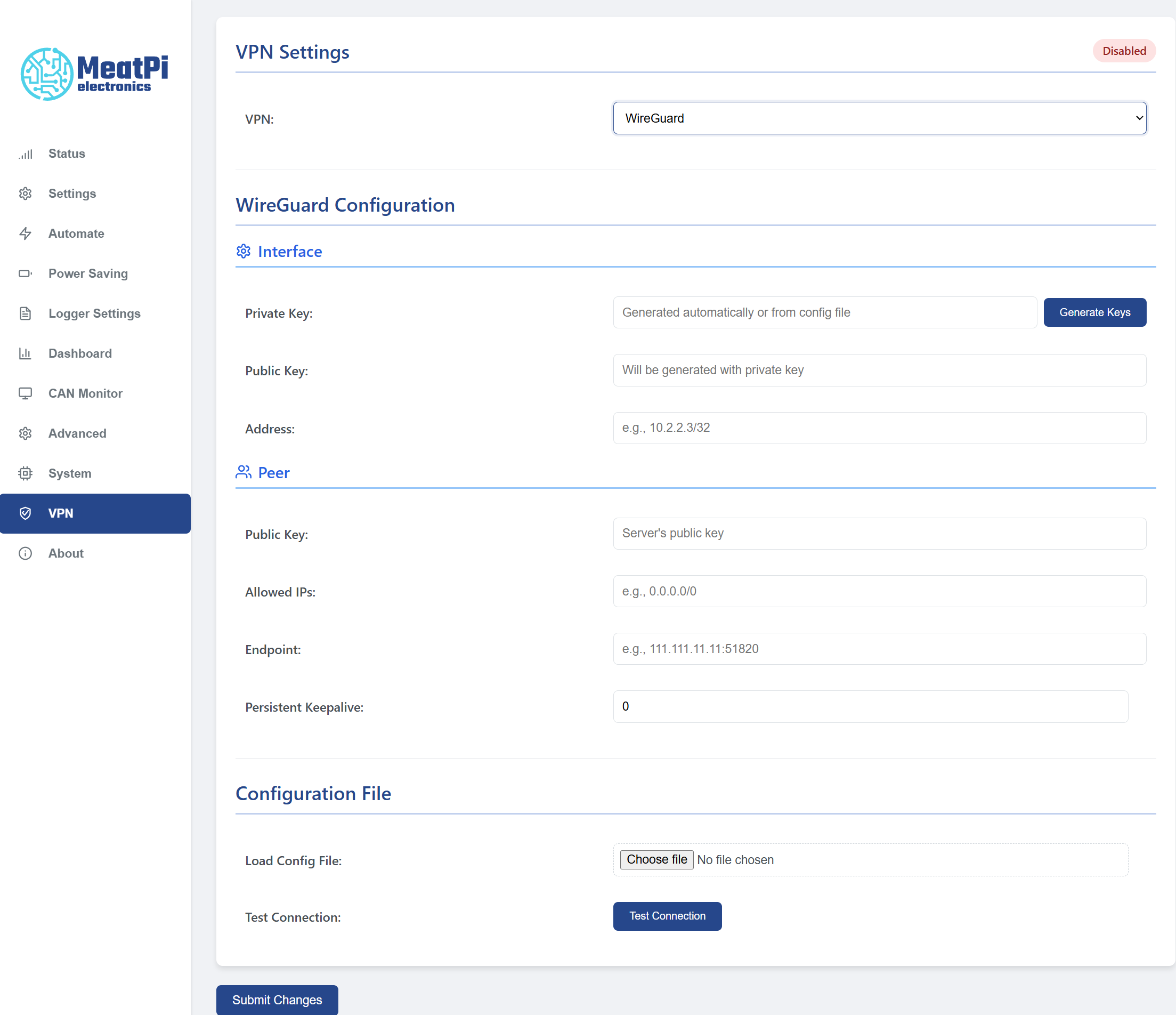Click the Test Connection button
Screen dimensions: 1176x1015
click(667, 916)
